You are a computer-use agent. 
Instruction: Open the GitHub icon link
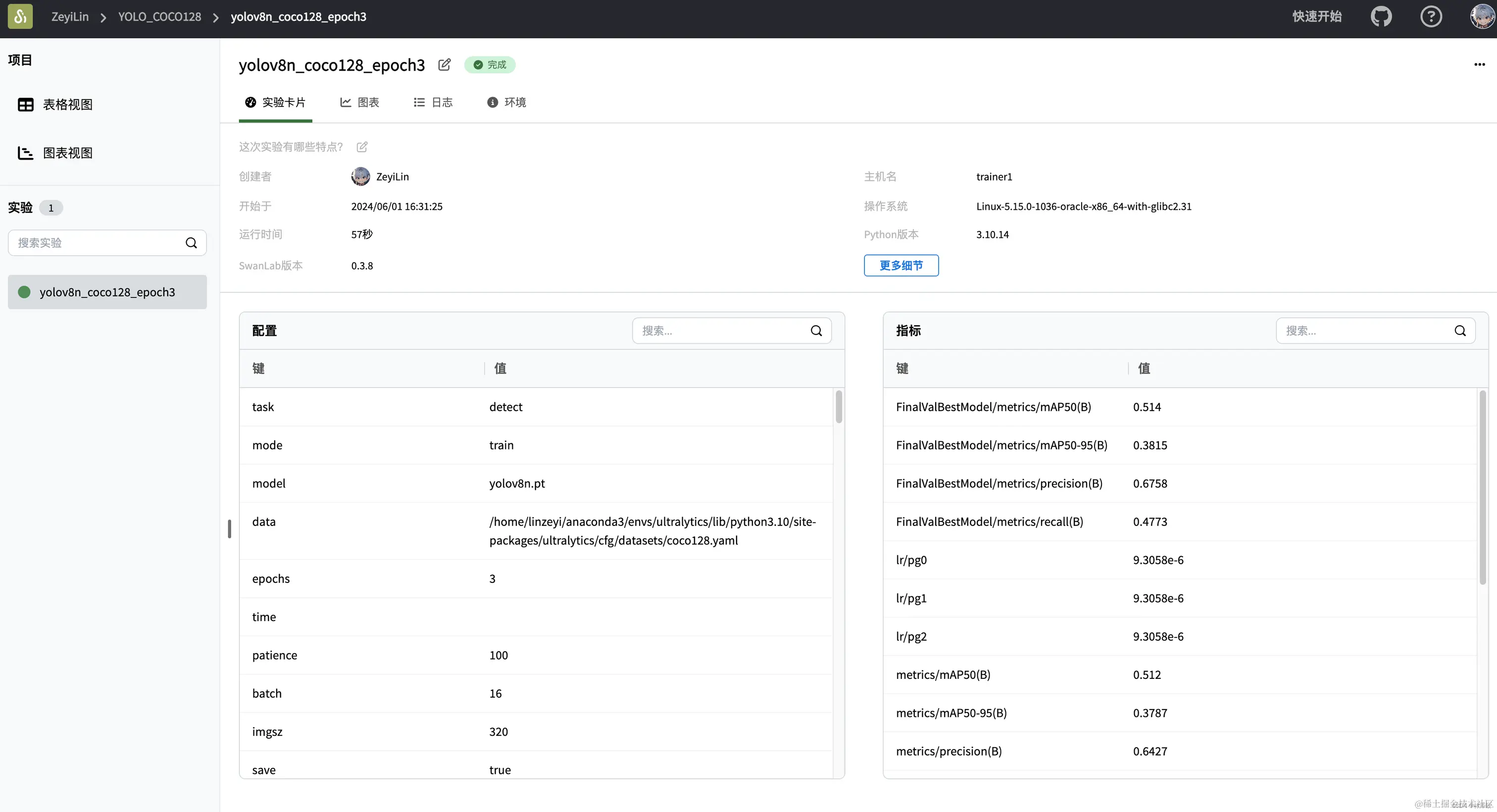pos(1381,16)
